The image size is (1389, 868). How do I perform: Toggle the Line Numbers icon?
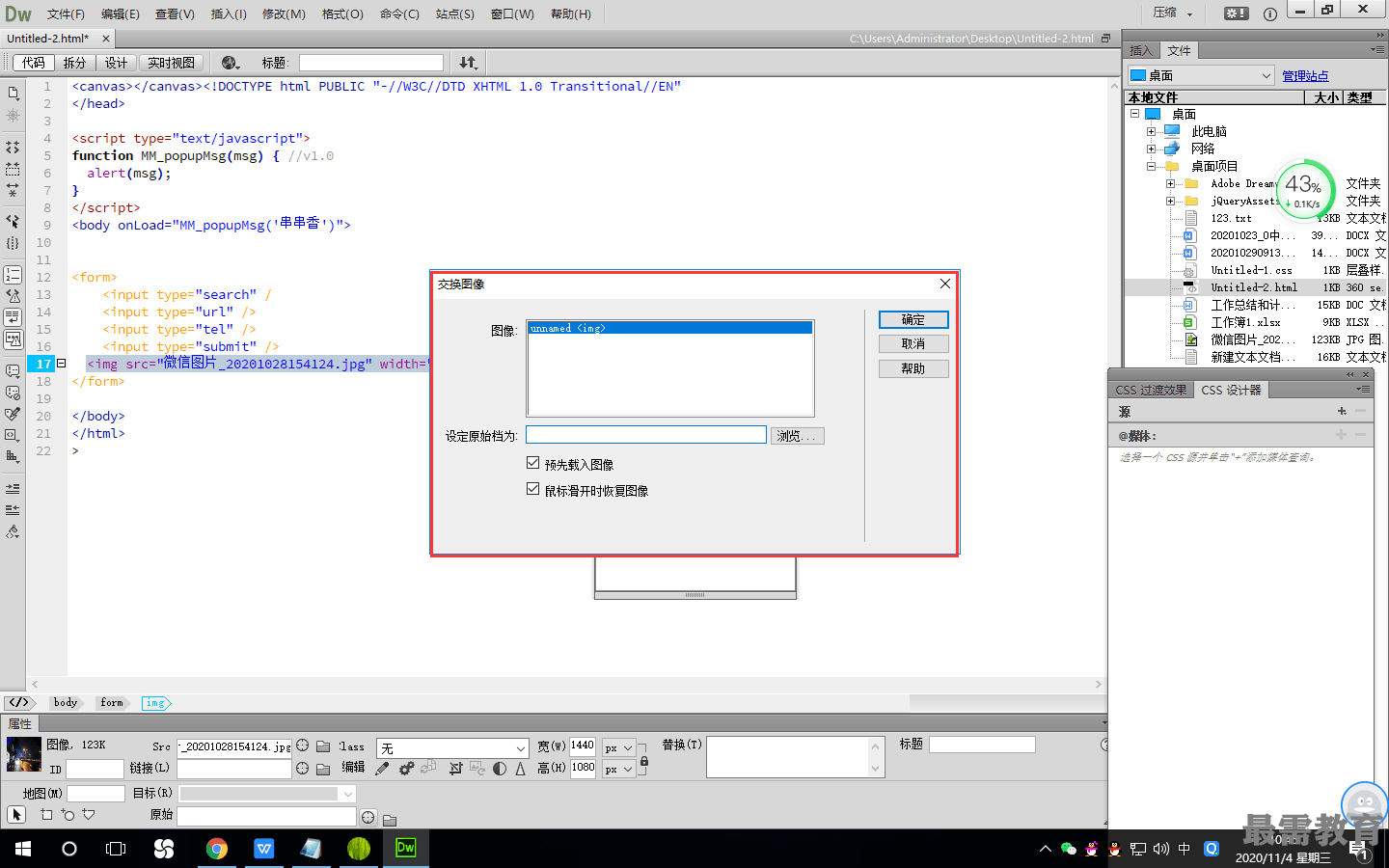pos(13,275)
